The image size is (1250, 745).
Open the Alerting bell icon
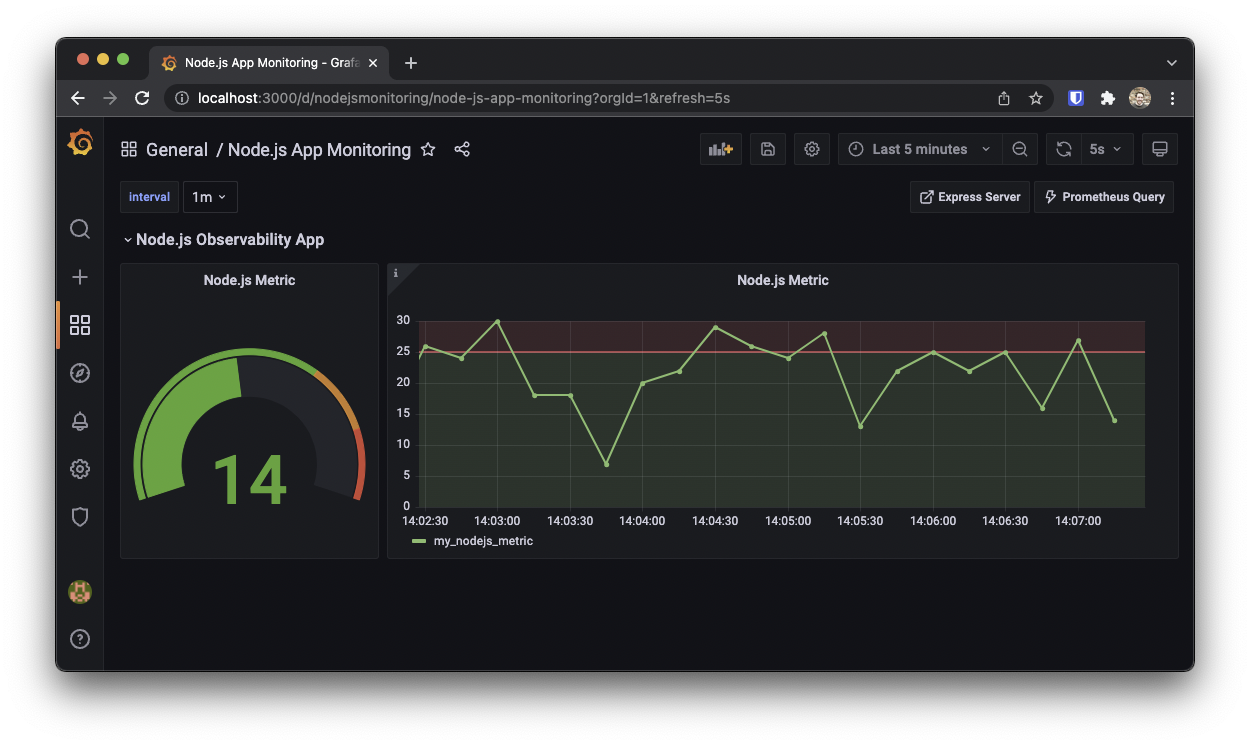tap(80, 421)
